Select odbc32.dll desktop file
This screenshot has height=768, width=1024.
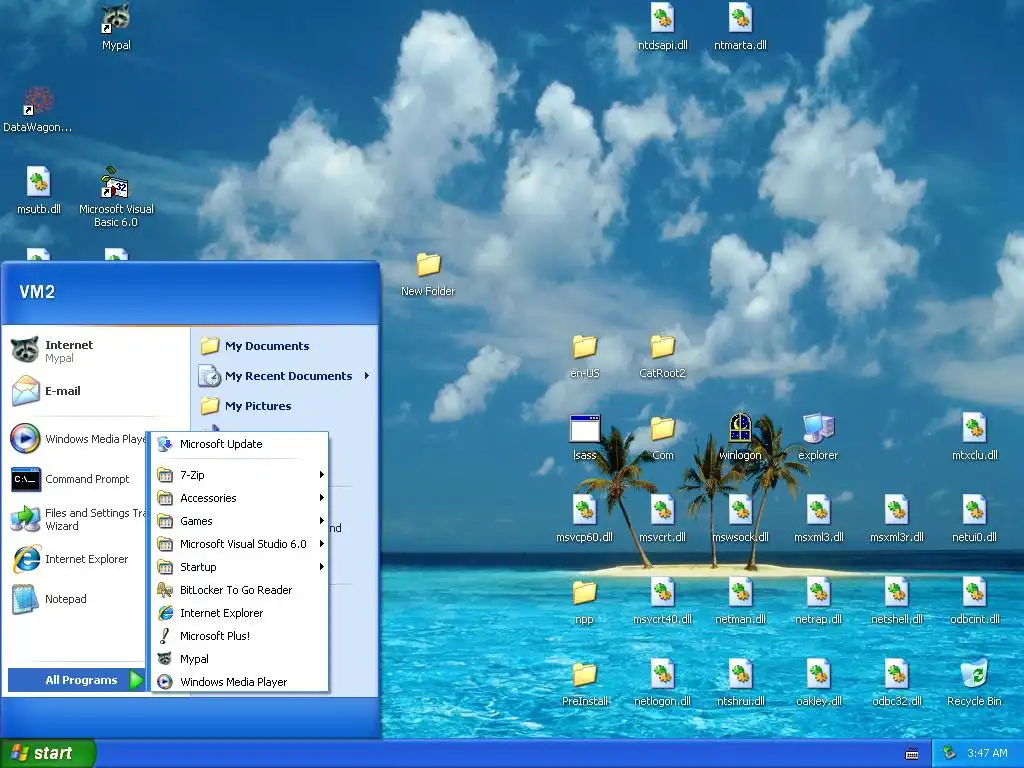[897, 683]
